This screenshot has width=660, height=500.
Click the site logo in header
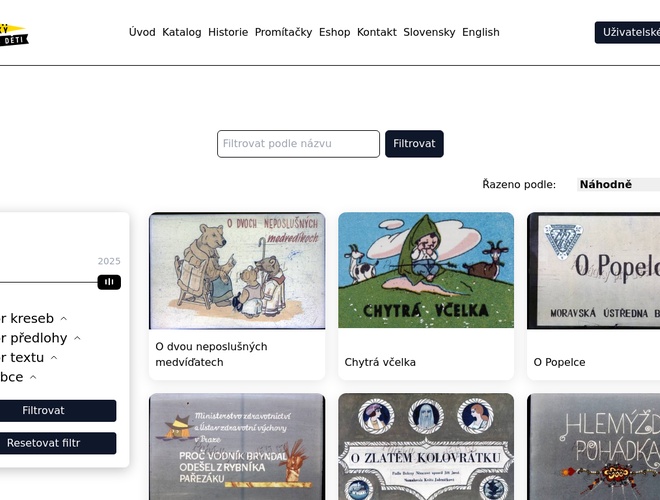click(13, 35)
